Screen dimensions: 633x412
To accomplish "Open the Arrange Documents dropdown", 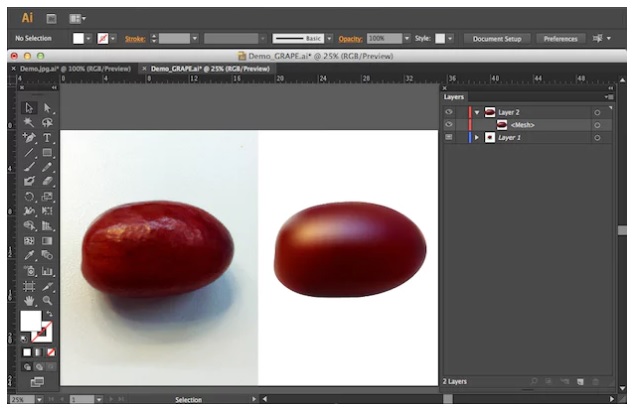I will 78,19.
